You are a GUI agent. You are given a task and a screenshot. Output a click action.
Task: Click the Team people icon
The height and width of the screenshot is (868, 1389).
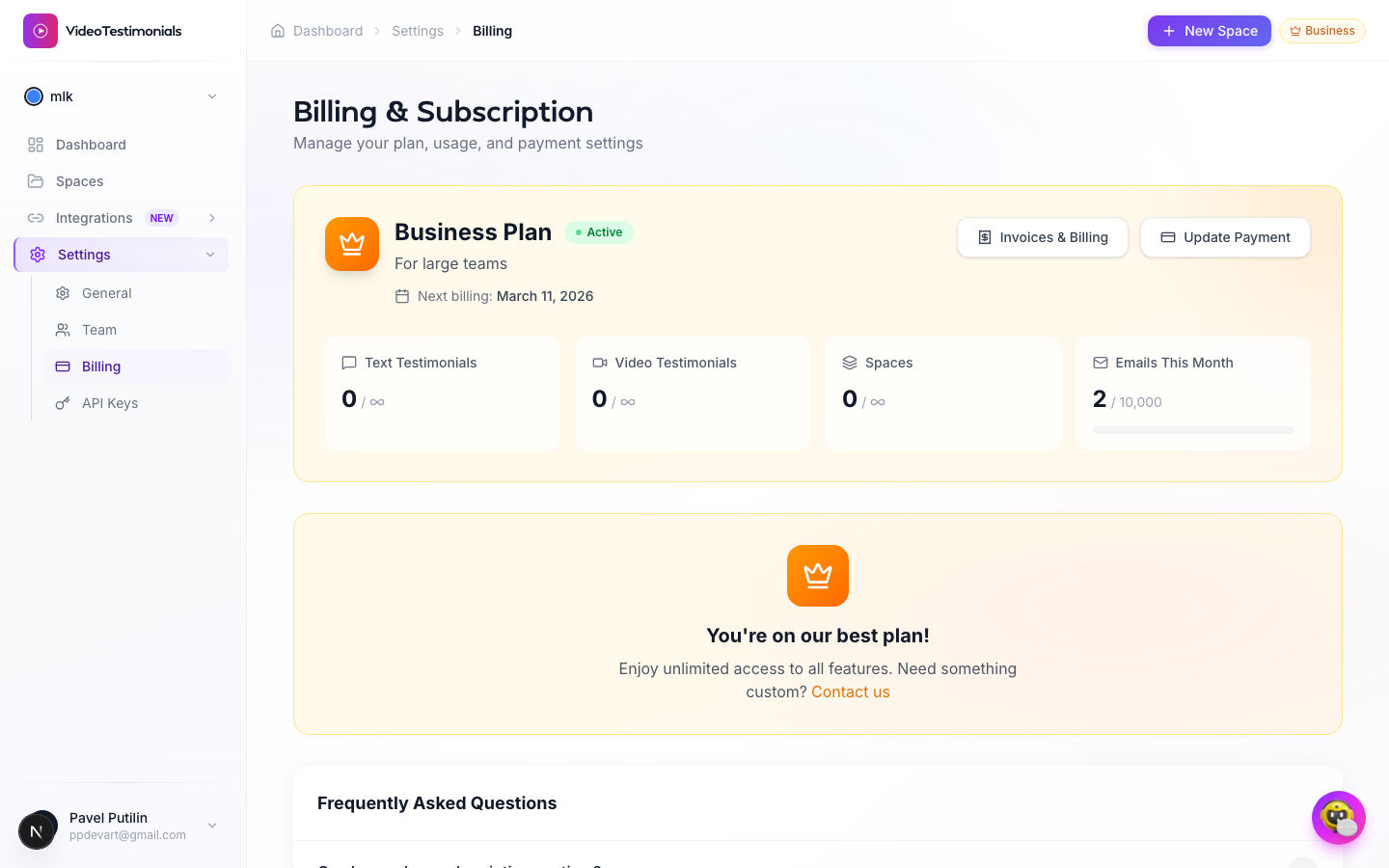63,330
